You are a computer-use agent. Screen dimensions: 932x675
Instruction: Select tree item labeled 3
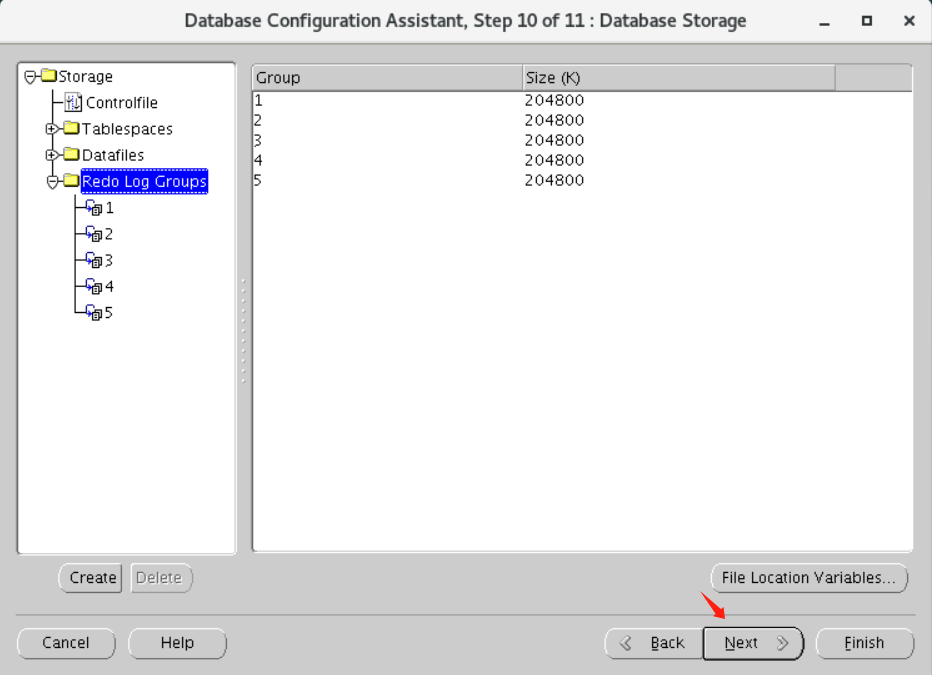coord(109,260)
